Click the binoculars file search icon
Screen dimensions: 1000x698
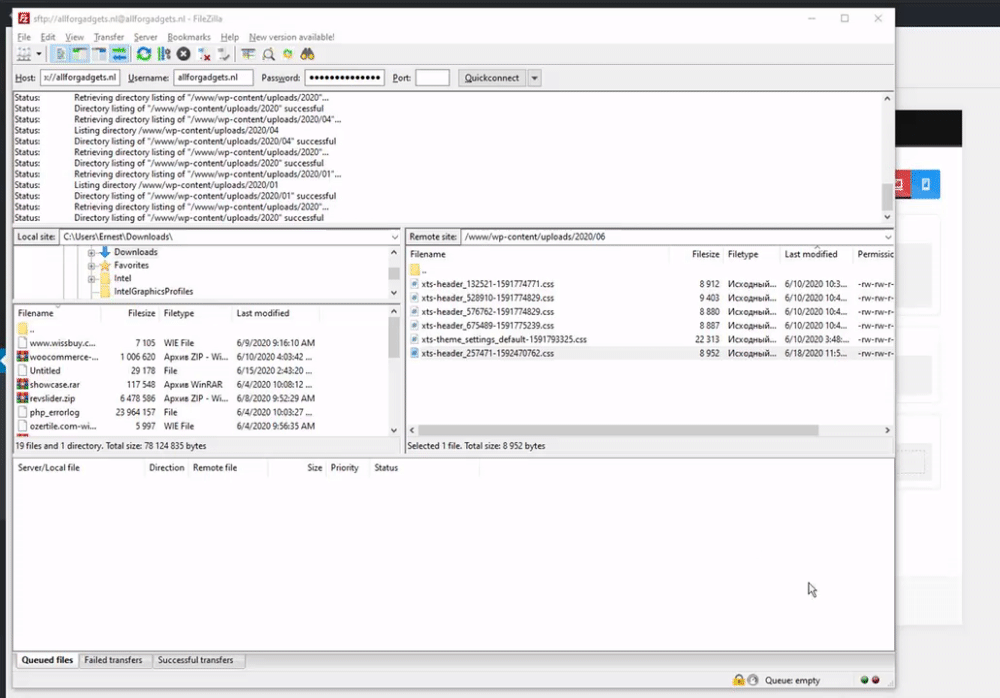(309, 54)
